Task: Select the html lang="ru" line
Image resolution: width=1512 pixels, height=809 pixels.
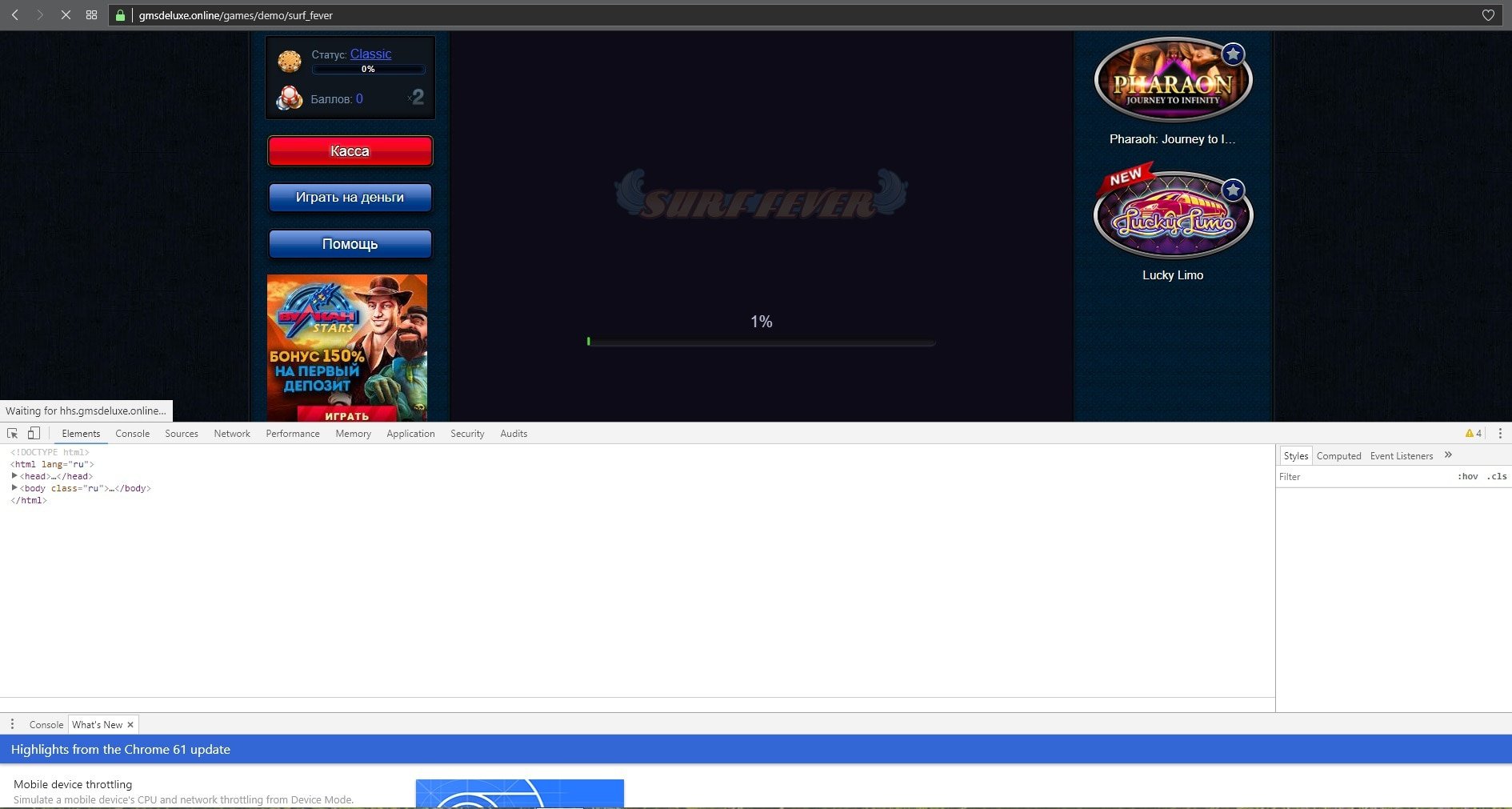Action: [x=52, y=464]
